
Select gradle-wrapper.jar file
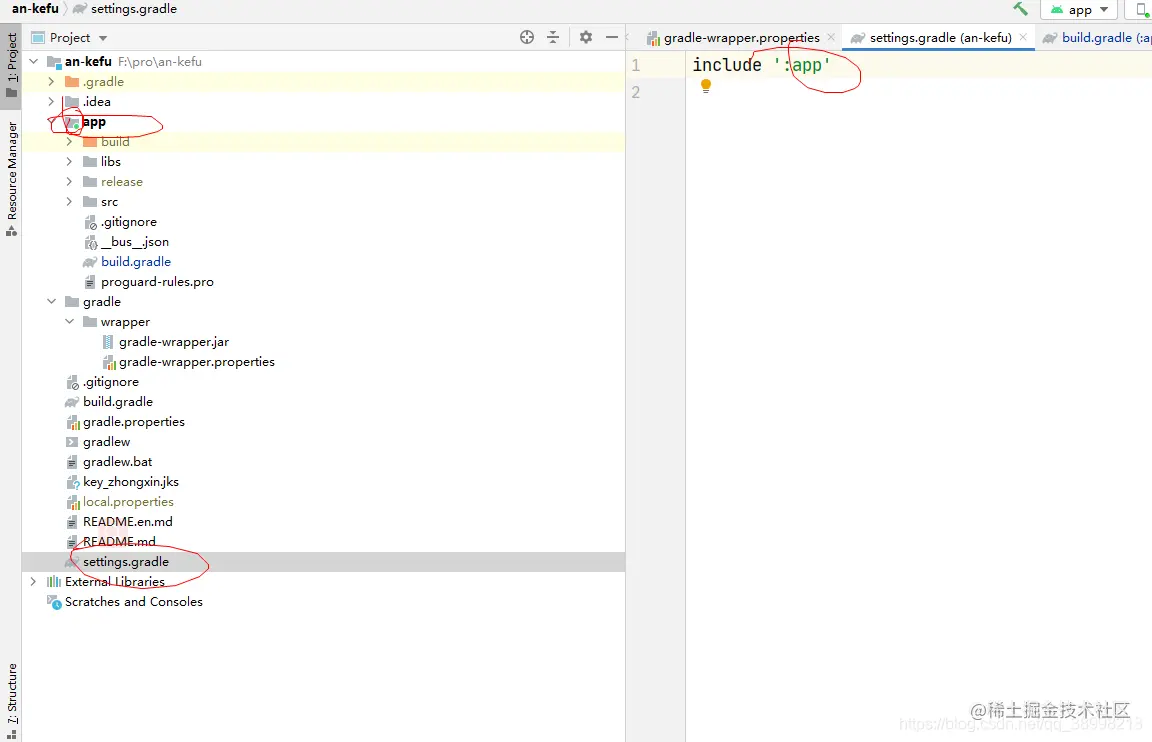[174, 342]
